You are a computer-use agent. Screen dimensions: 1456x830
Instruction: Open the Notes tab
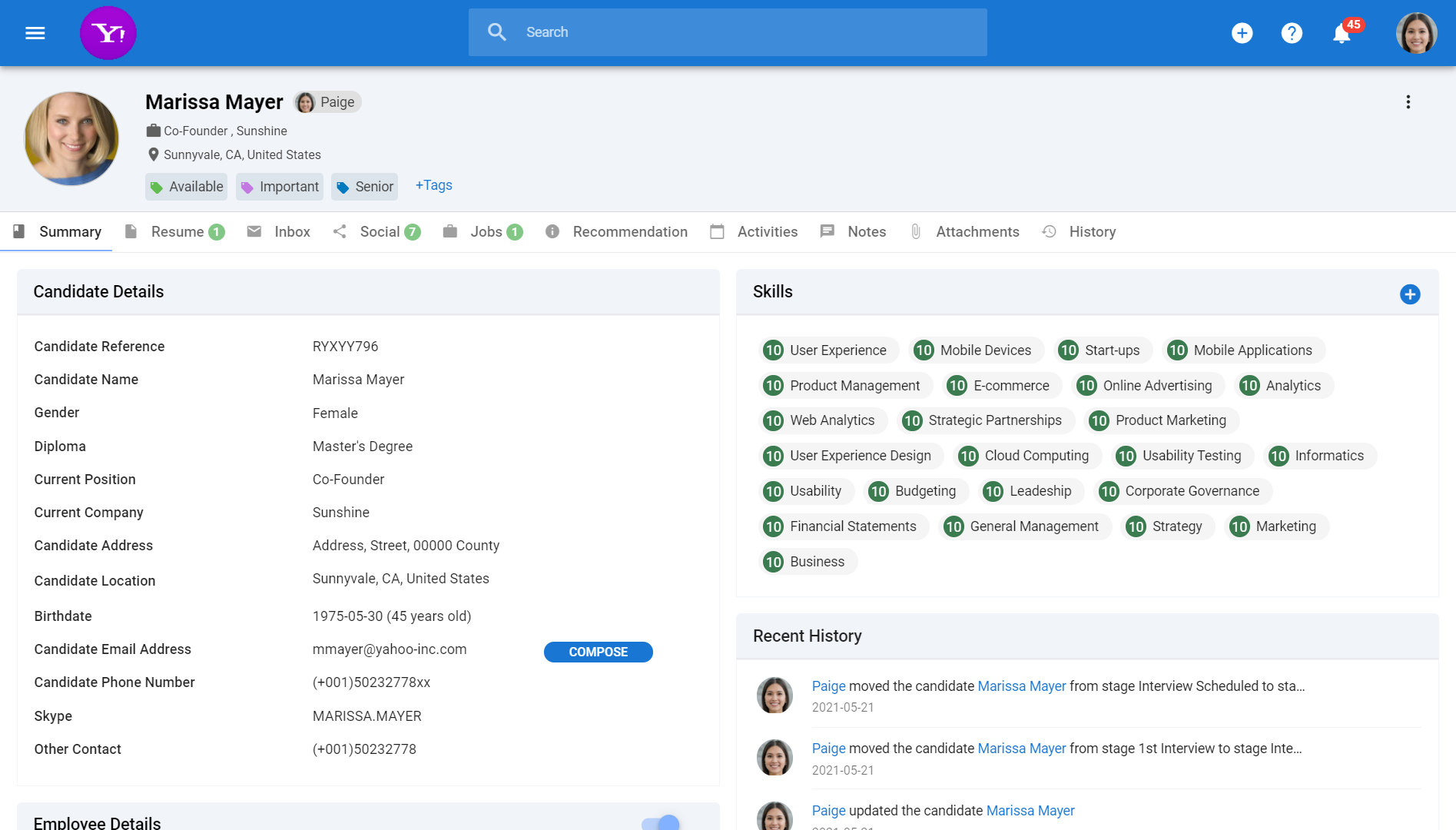coord(866,231)
